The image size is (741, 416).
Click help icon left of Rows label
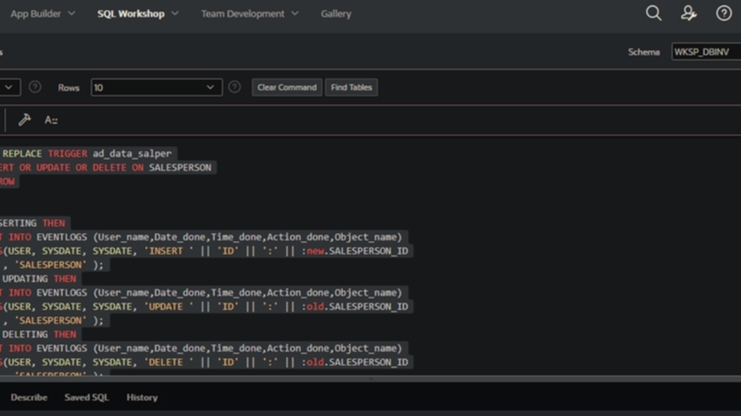point(35,87)
